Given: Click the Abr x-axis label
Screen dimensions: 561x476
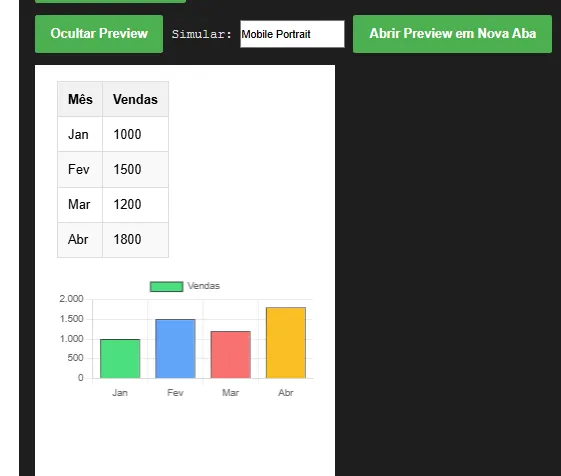Looking at the screenshot, I should [286, 393].
